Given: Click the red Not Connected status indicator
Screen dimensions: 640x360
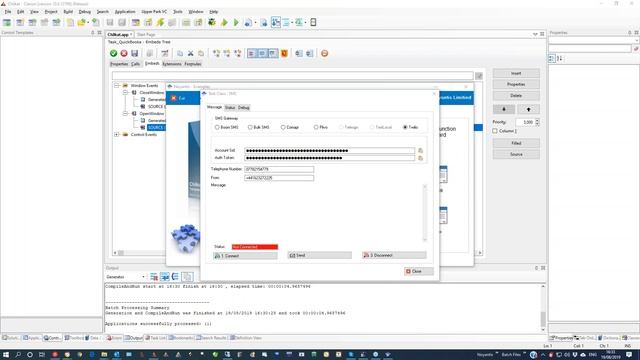Looking at the screenshot, I should [x=255, y=247].
